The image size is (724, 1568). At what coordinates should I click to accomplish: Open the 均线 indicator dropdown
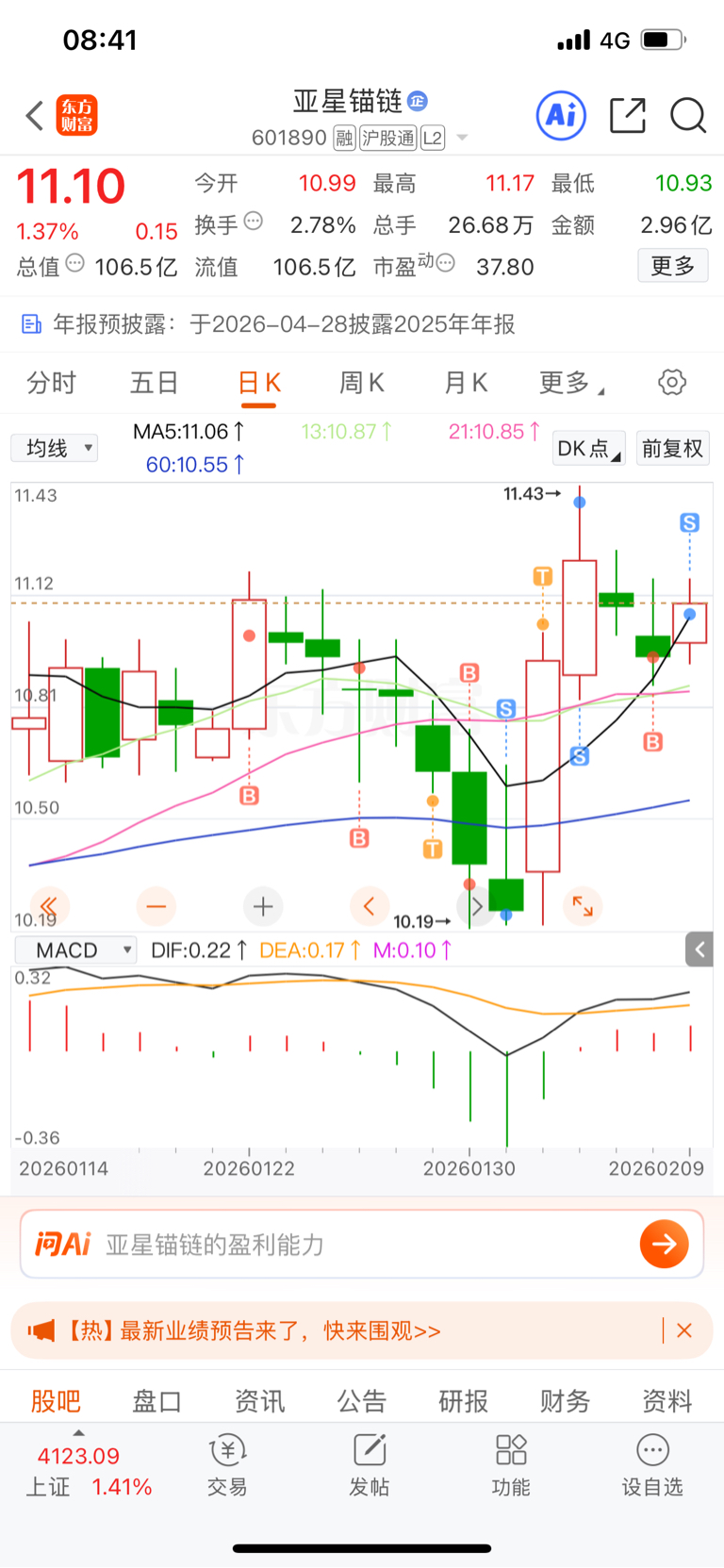[x=55, y=448]
